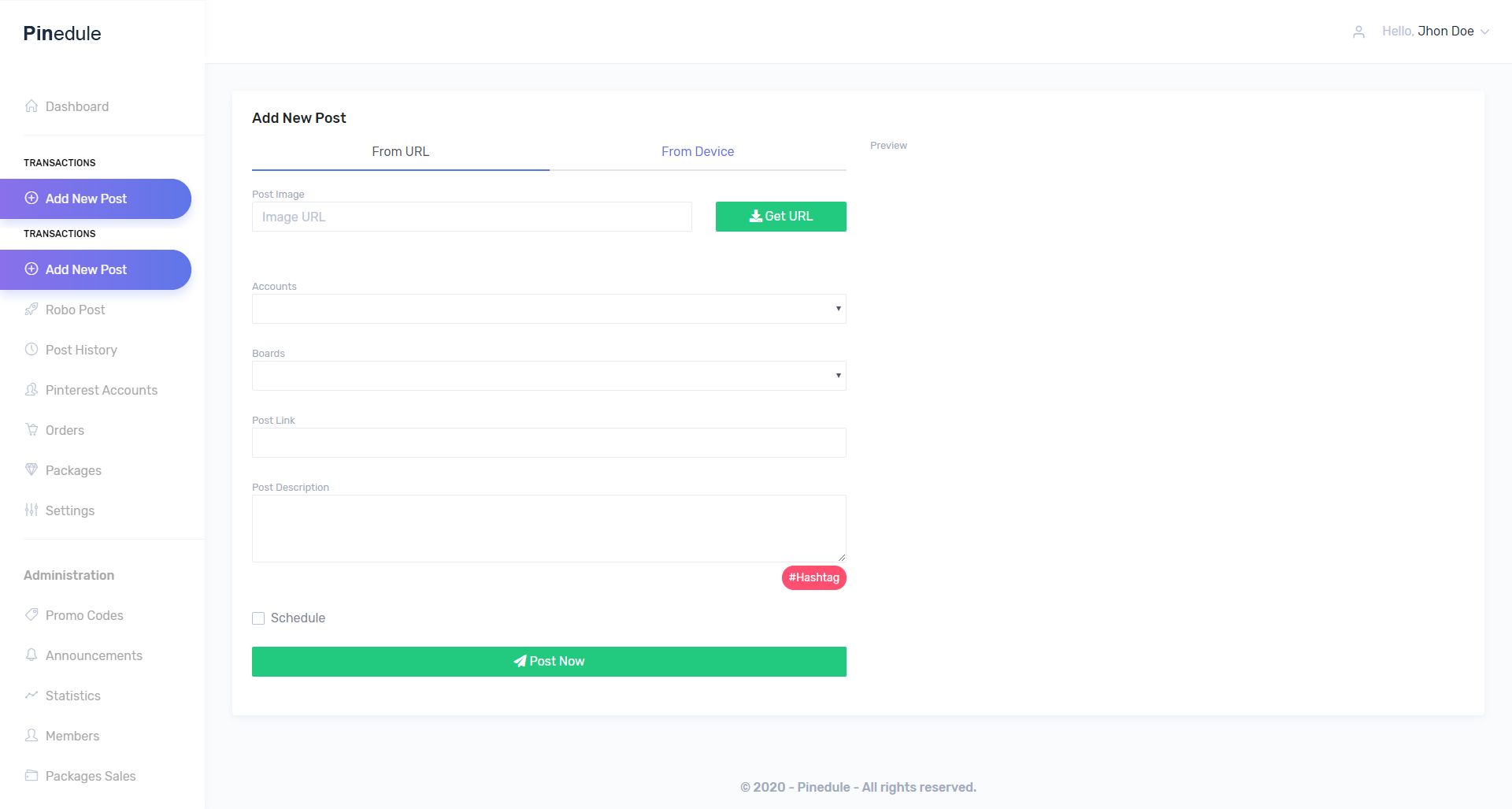Click the Post History clock icon

coord(31,349)
